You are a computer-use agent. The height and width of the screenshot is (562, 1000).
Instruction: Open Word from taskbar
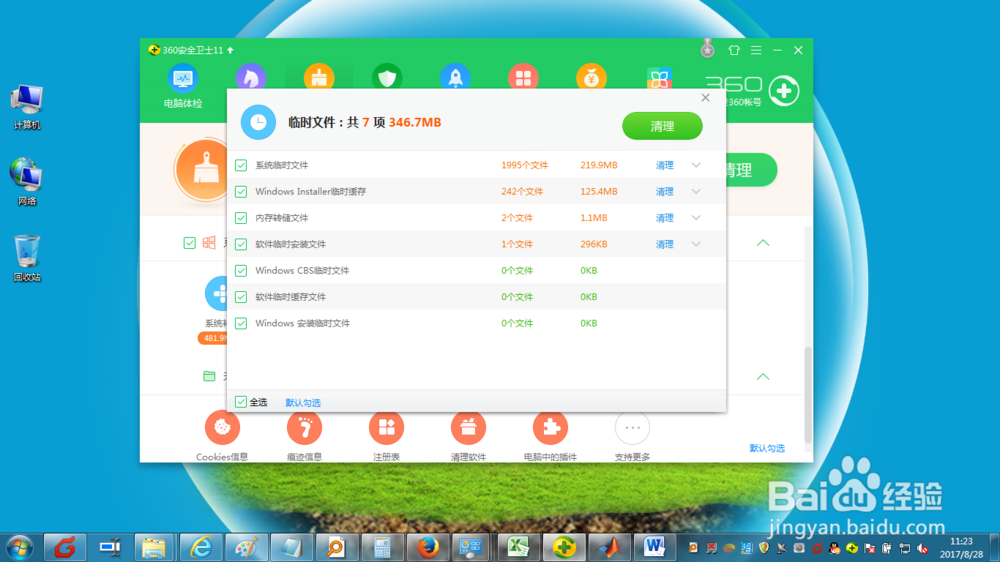click(654, 548)
